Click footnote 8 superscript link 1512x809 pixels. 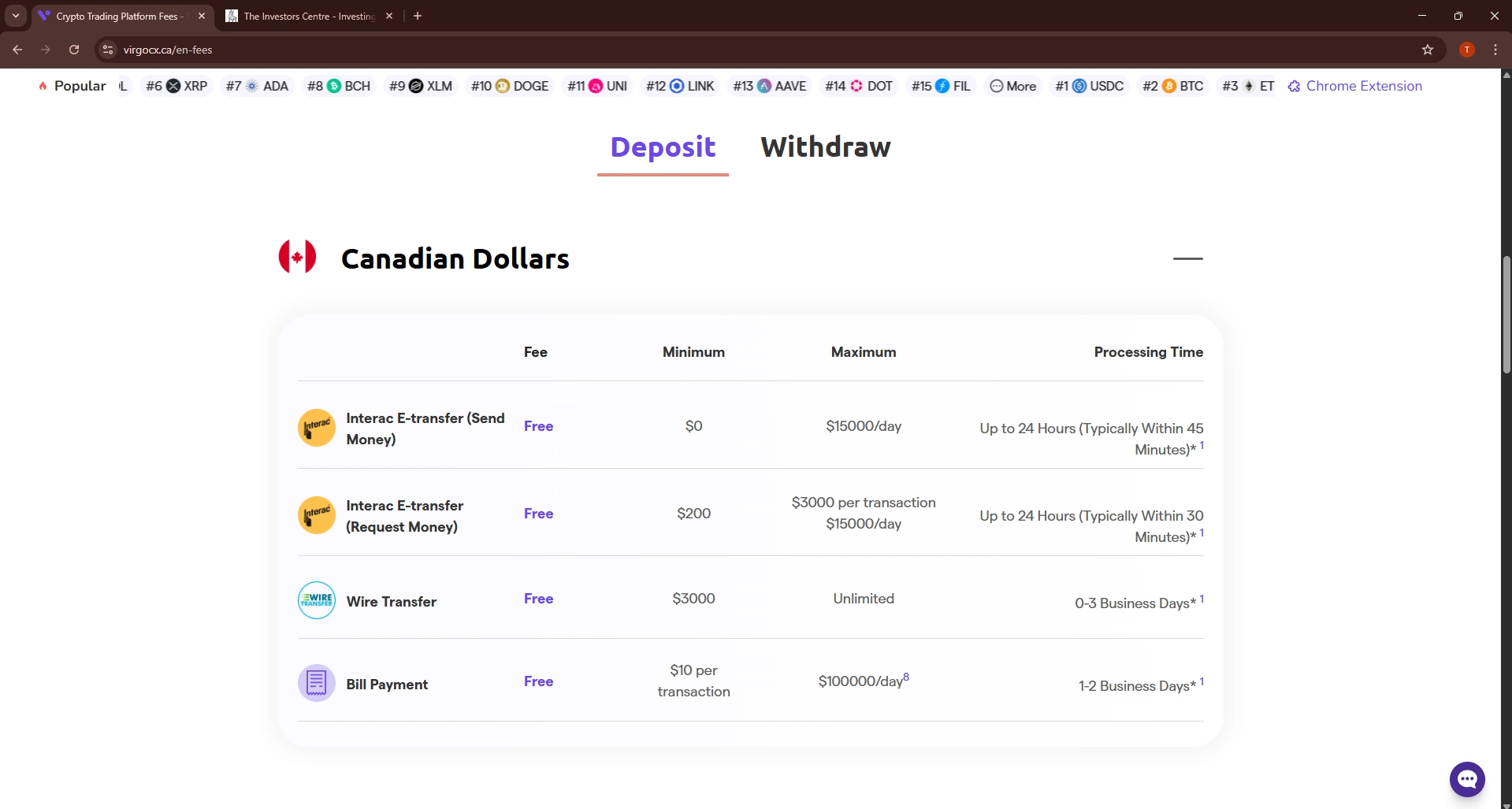coord(906,677)
